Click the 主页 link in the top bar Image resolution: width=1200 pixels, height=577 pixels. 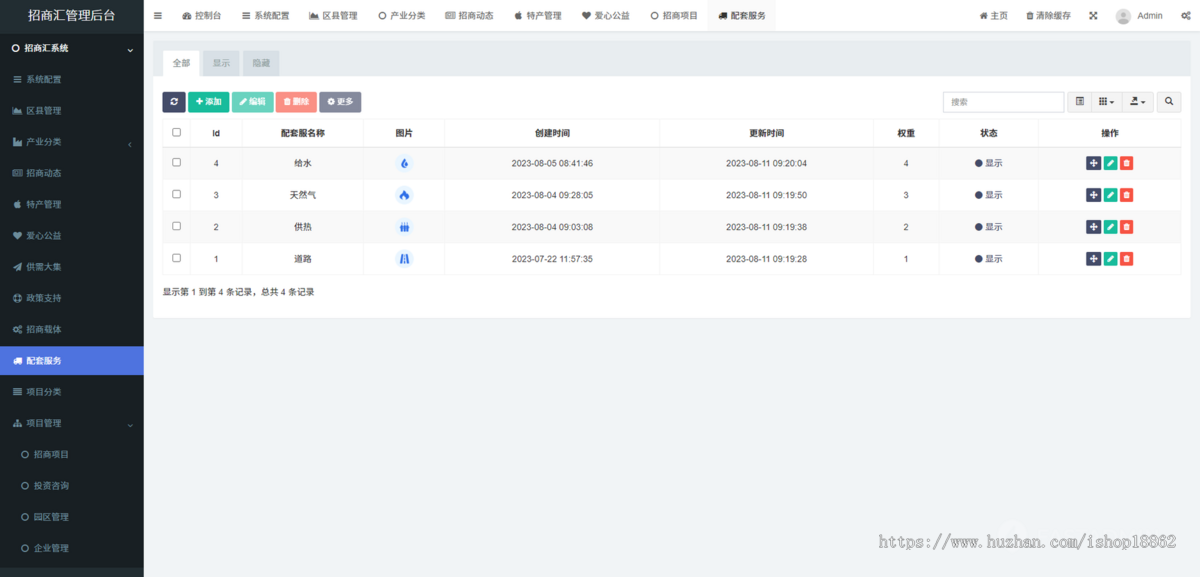coord(993,15)
